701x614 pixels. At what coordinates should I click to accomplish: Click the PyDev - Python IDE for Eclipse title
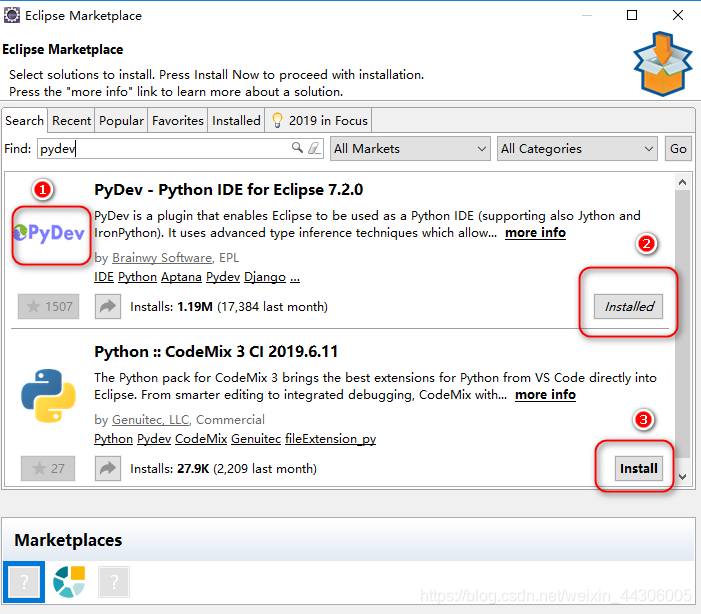click(x=228, y=190)
